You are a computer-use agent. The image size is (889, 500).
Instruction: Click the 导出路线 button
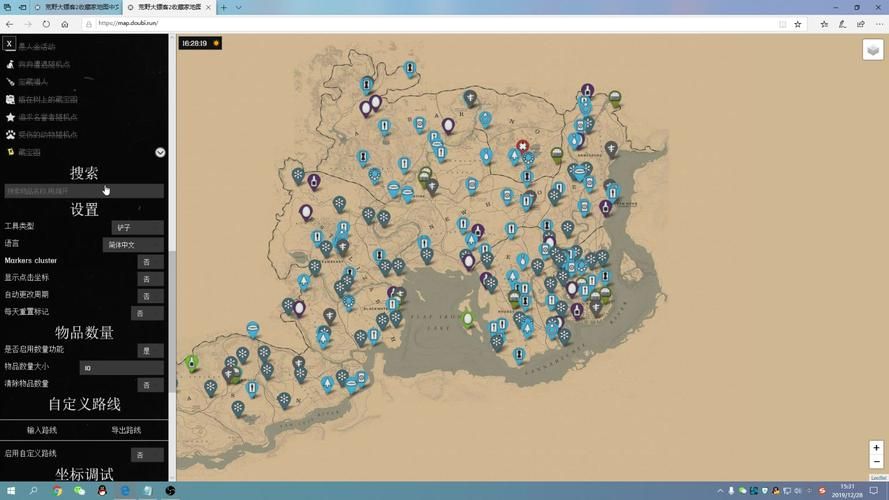pos(126,430)
